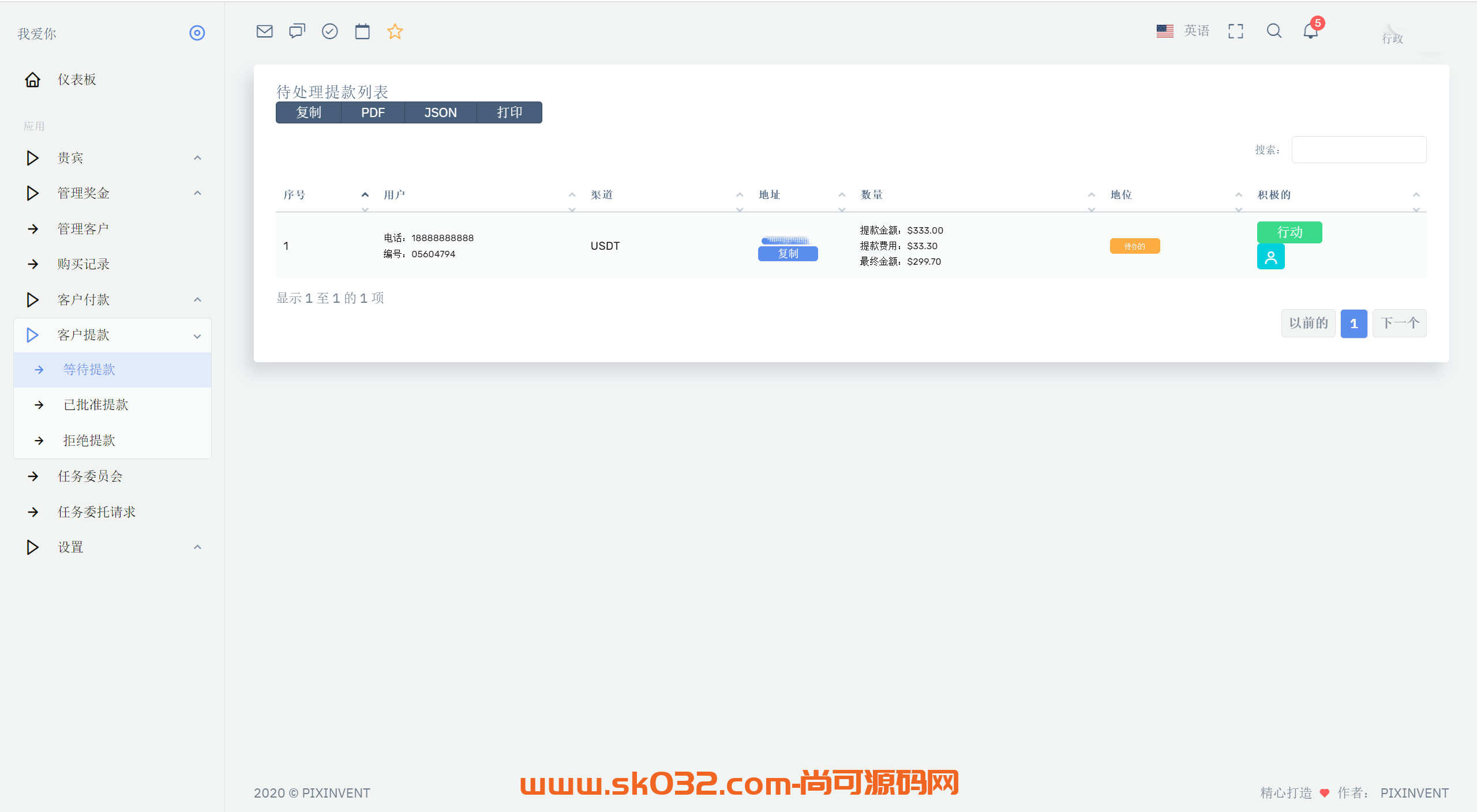Toggle fullscreen mode icon
This screenshot has height=812, width=1477.
tap(1236, 31)
